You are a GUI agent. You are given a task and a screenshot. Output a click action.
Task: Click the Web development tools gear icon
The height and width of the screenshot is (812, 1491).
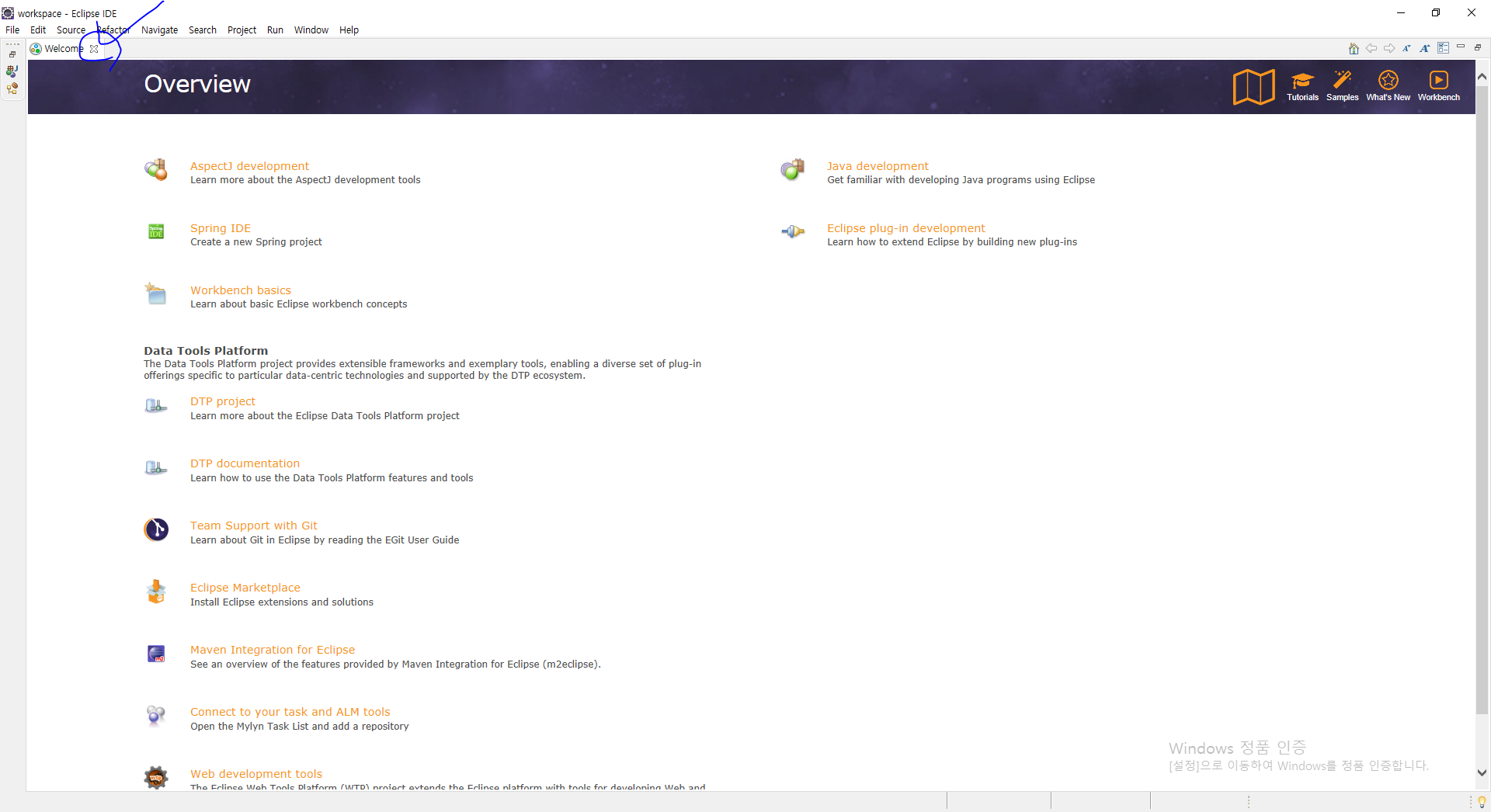[156, 777]
